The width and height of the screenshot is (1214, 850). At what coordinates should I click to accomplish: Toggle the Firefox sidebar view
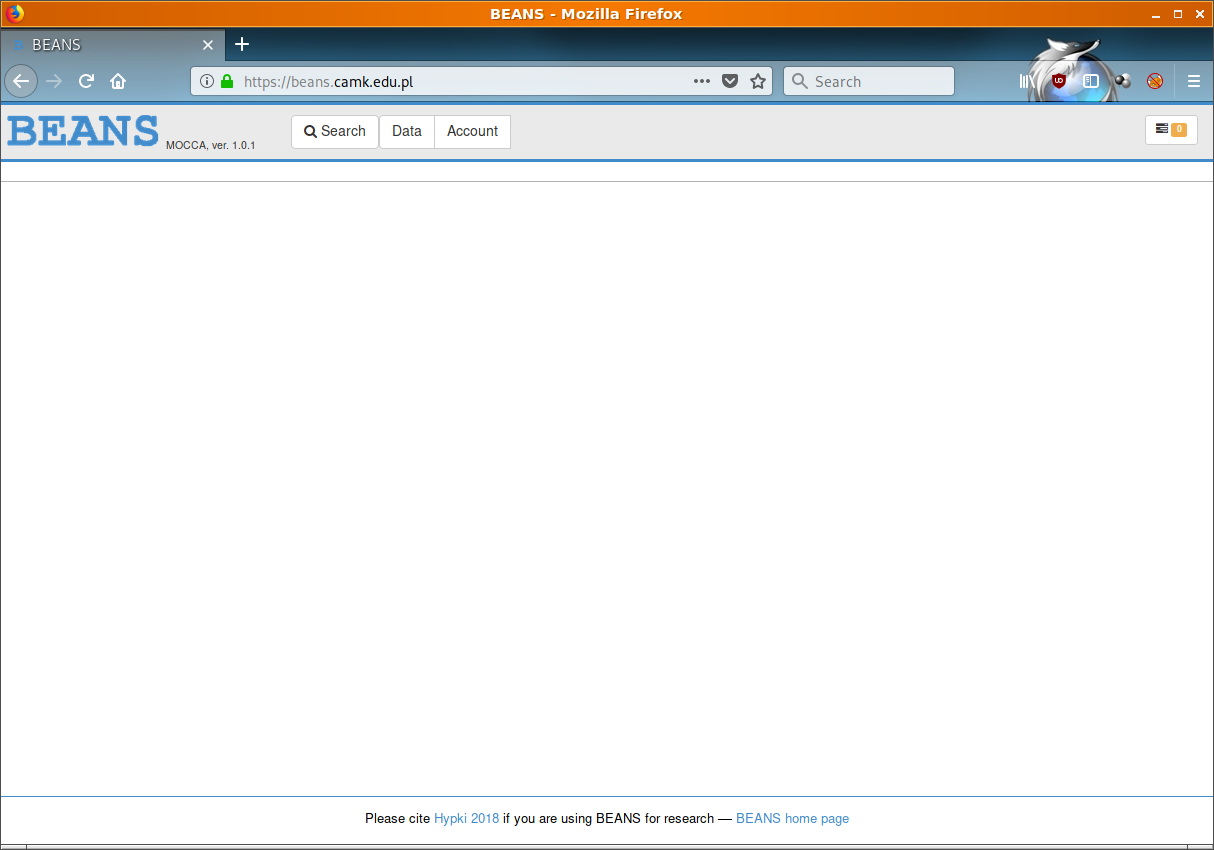[1091, 81]
